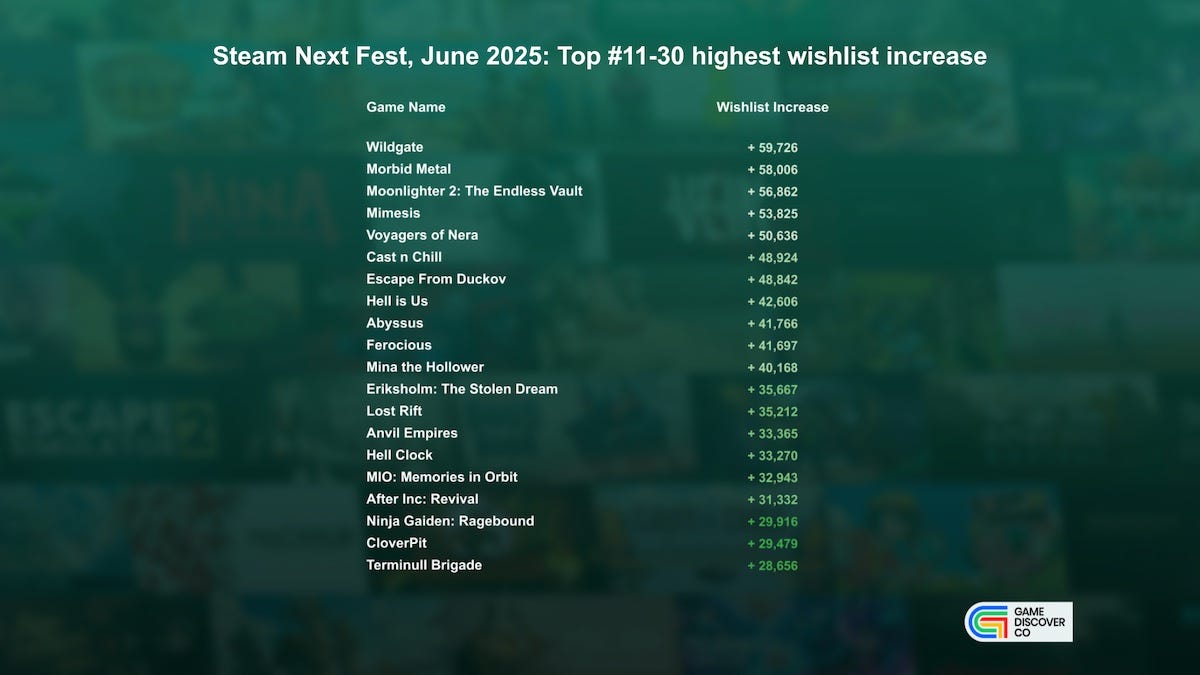Viewport: 1200px width, 675px height.
Task: Click the value '+ 48,924'
Action: 772,258
